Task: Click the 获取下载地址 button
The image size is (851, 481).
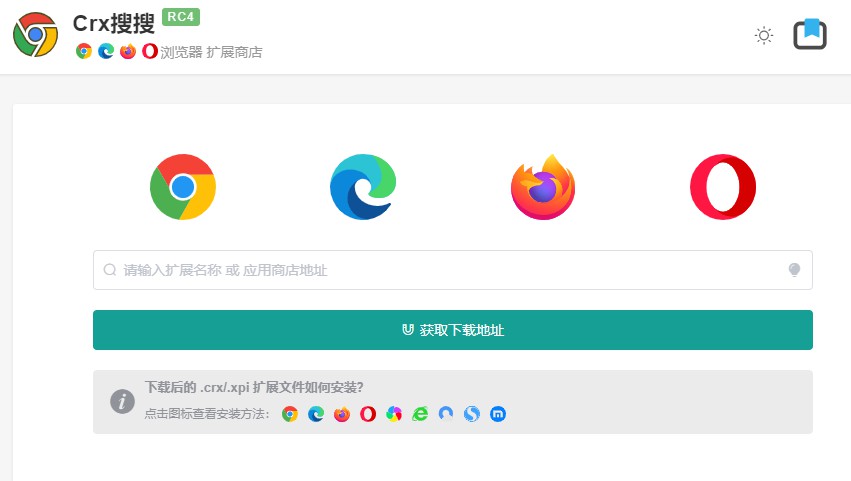Action: (x=453, y=330)
